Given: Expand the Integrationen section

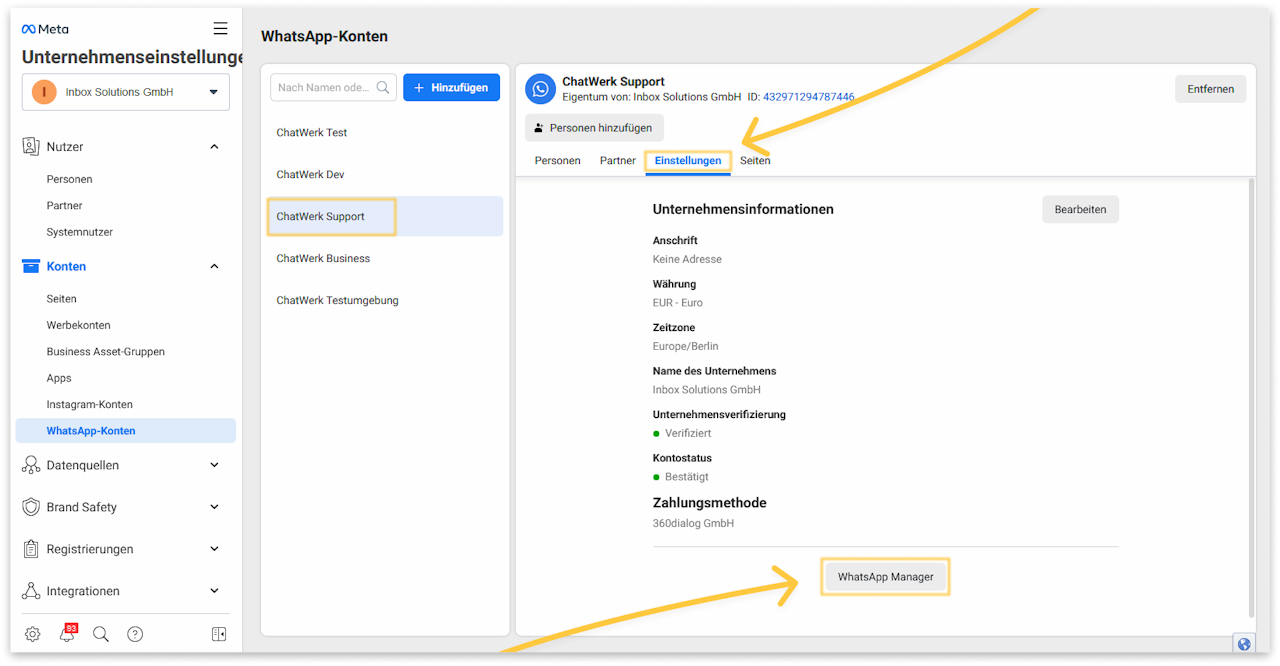Looking at the screenshot, I should tap(214, 591).
